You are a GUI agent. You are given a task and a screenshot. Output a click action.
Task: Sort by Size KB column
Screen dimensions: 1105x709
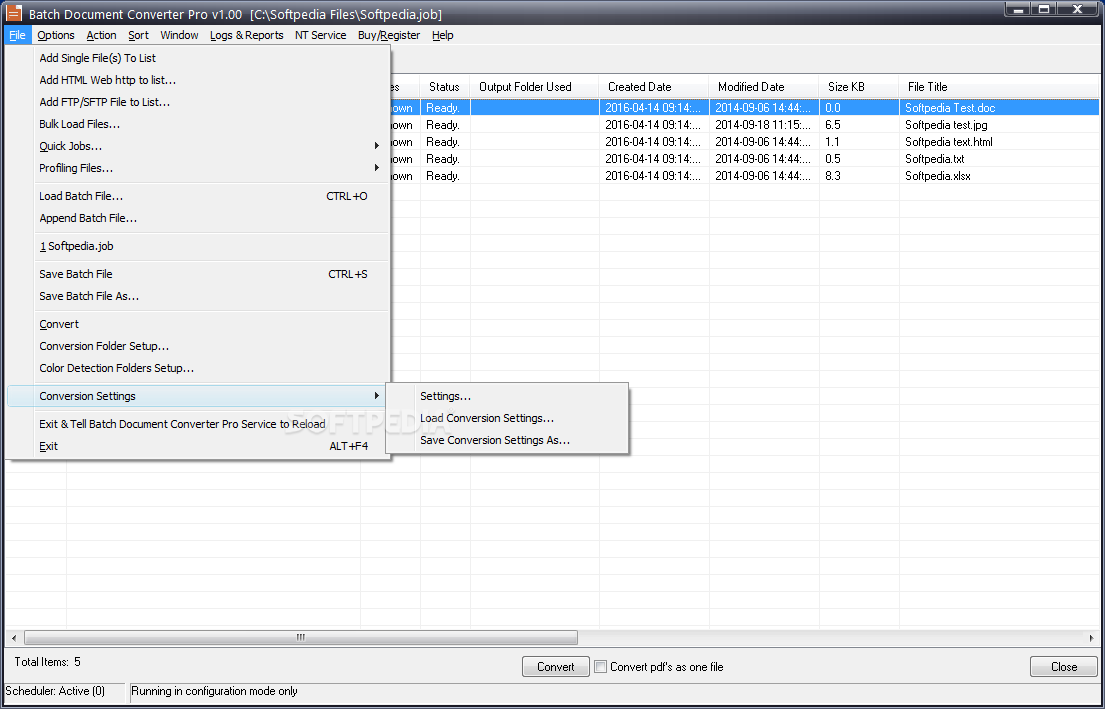[x=859, y=87]
